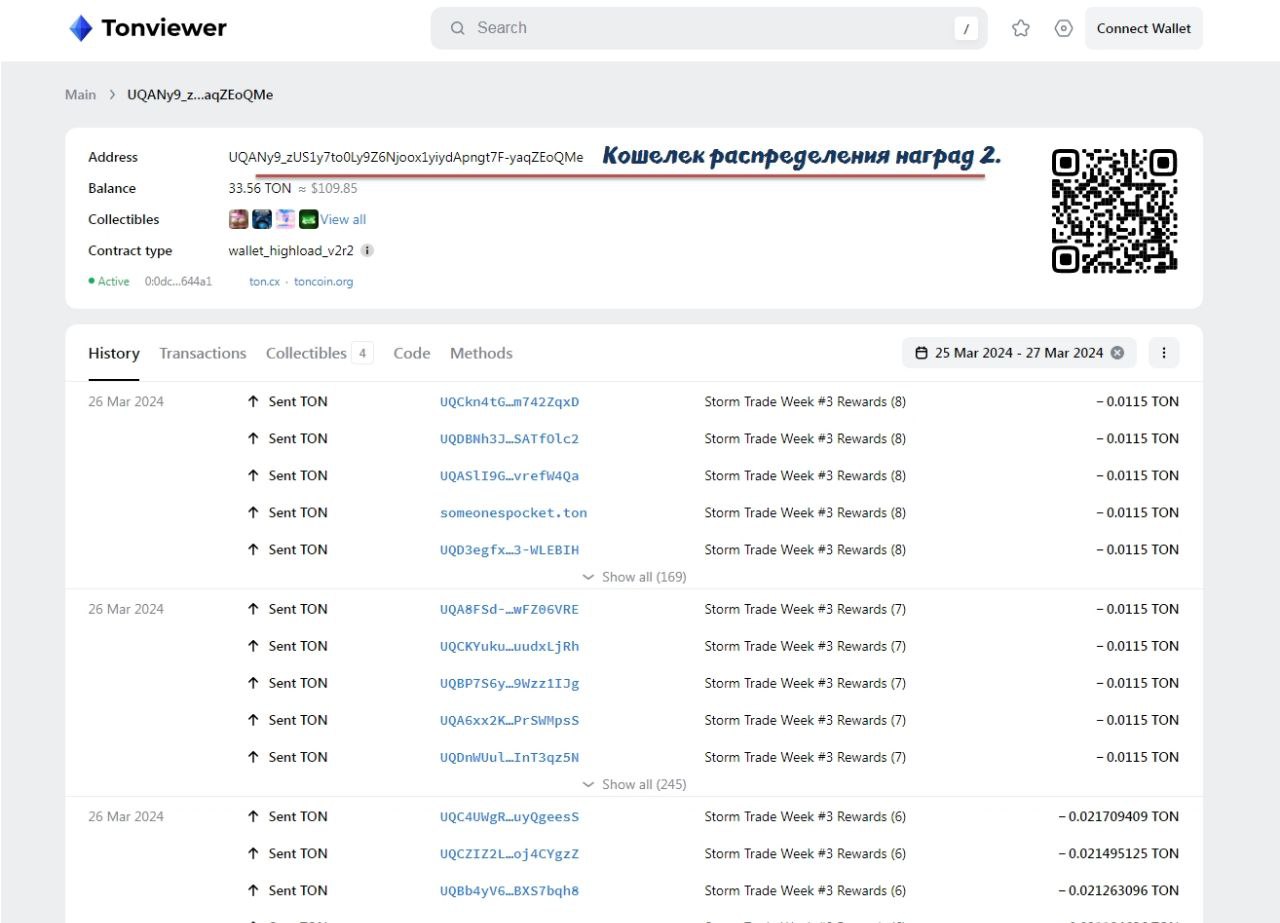Click the full wallet address text
This screenshot has width=1280, height=923.
tap(406, 157)
